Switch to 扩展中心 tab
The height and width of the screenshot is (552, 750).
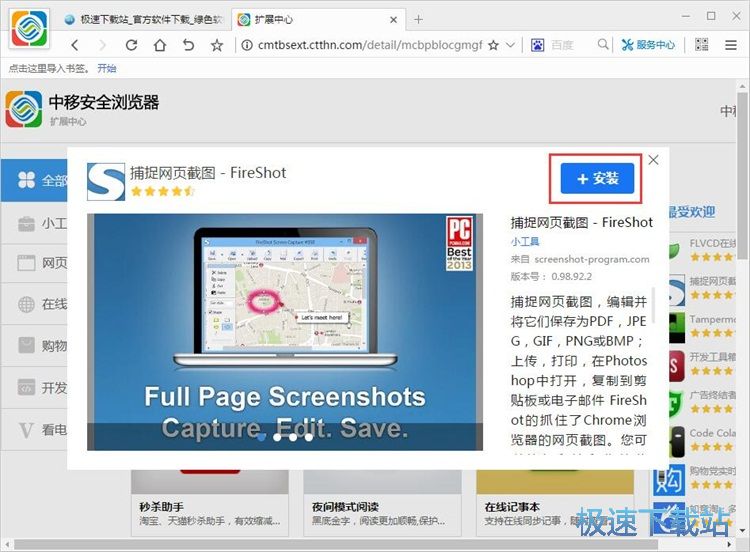(x=318, y=20)
